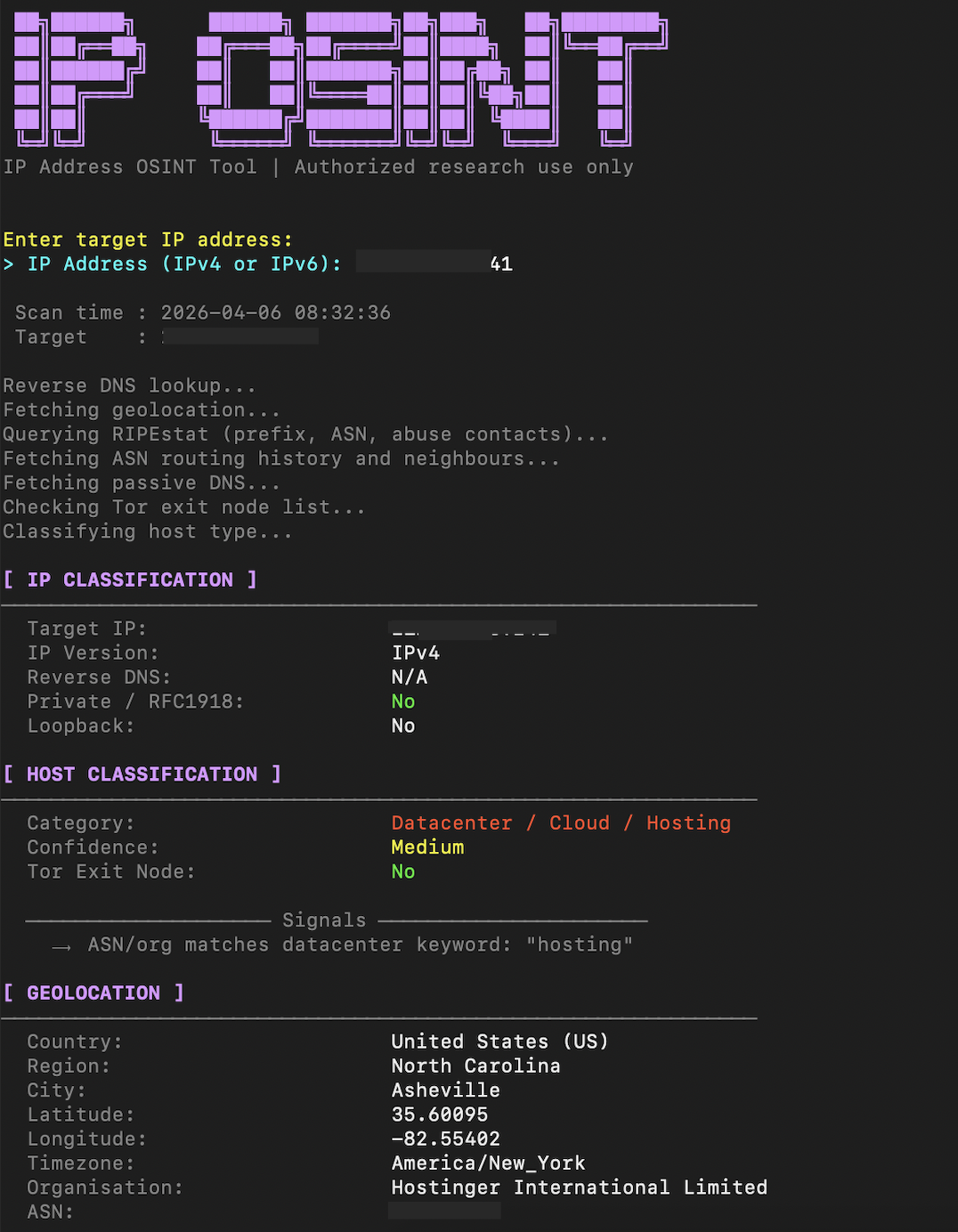The image size is (958, 1232).
Task: Click the Tor Exit Node No value
Action: [x=403, y=872]
